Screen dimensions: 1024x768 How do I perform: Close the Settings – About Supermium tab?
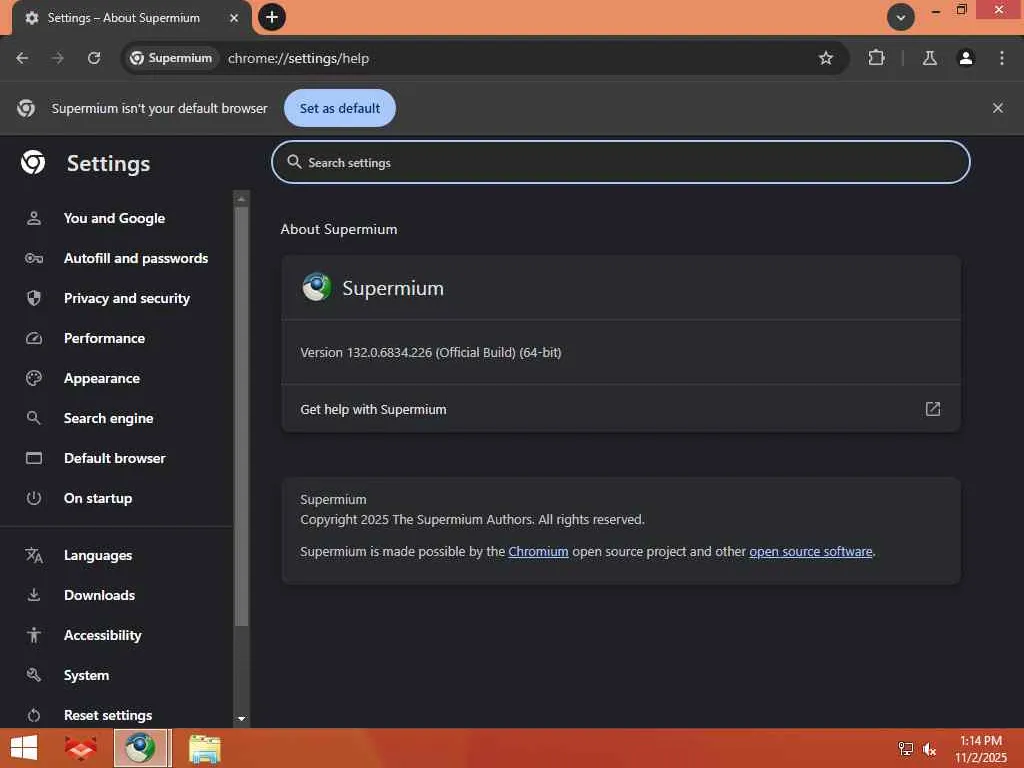tap(234, 18)
